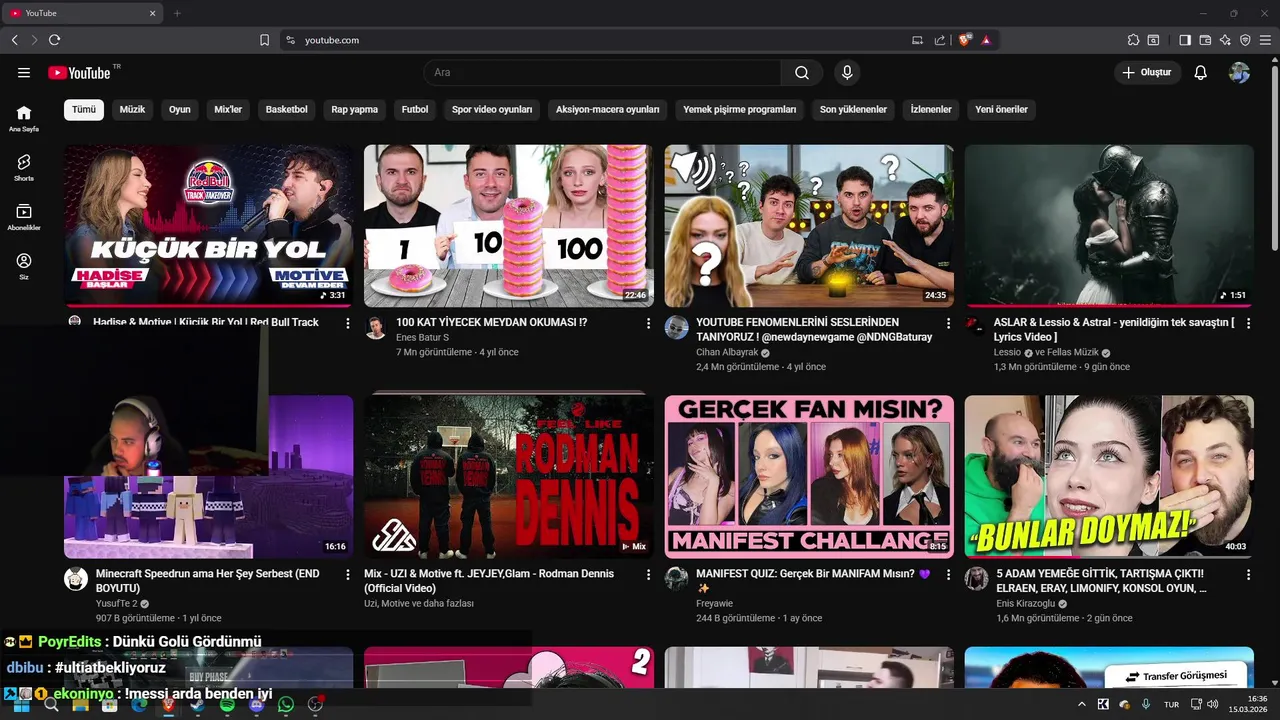Image resolution: width=1280 pixels, height=720 pixels.
Task: Open the YouTube hamburger guide menu
Action: pos(24,72)
